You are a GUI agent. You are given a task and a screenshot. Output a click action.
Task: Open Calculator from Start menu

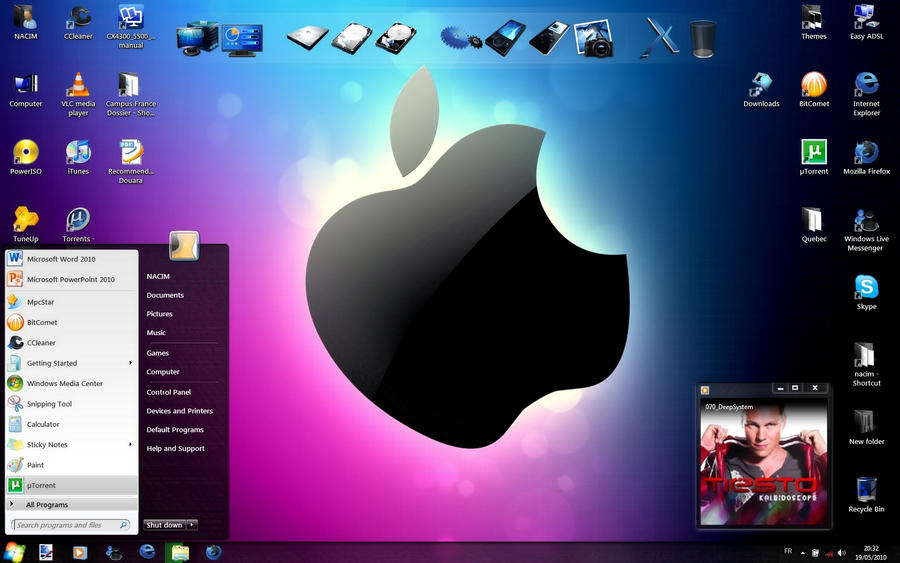click(x=72, y=424)
